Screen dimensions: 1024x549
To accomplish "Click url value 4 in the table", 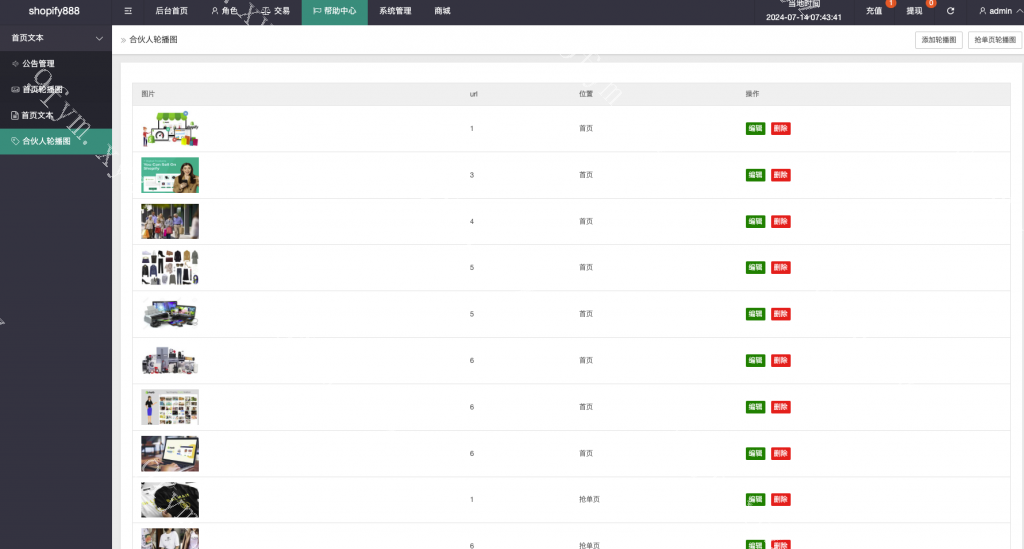I will click(x=472, y=221).
